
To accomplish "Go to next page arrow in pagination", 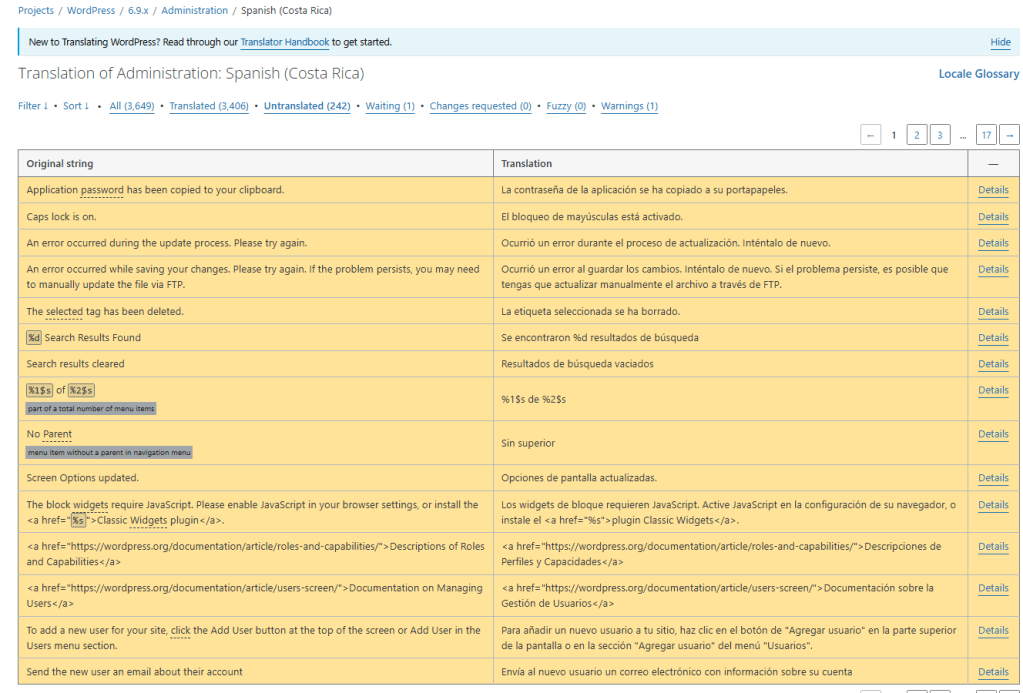I will click(1009, 135).
